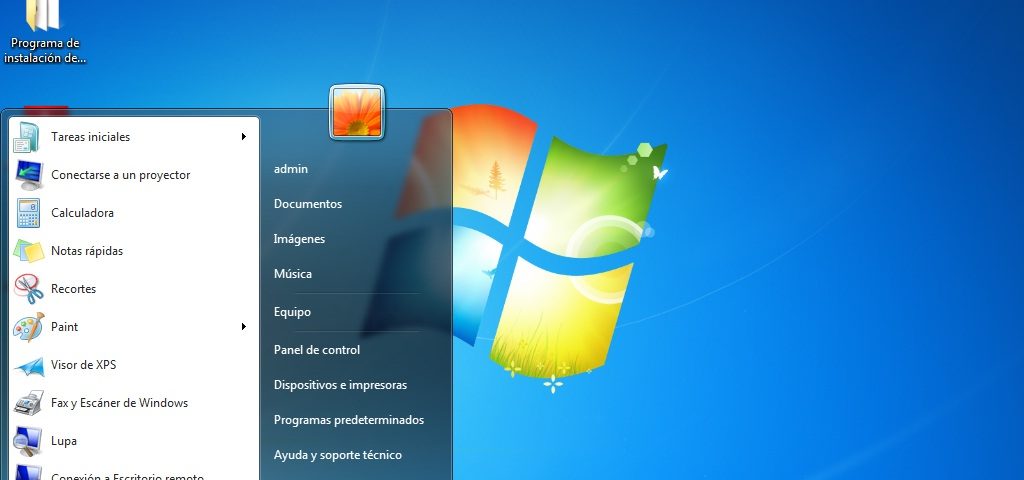The width and height of the screenshot is (1024, 480).
Task: Click the Calculadora label text
Action: click(82, 213)
